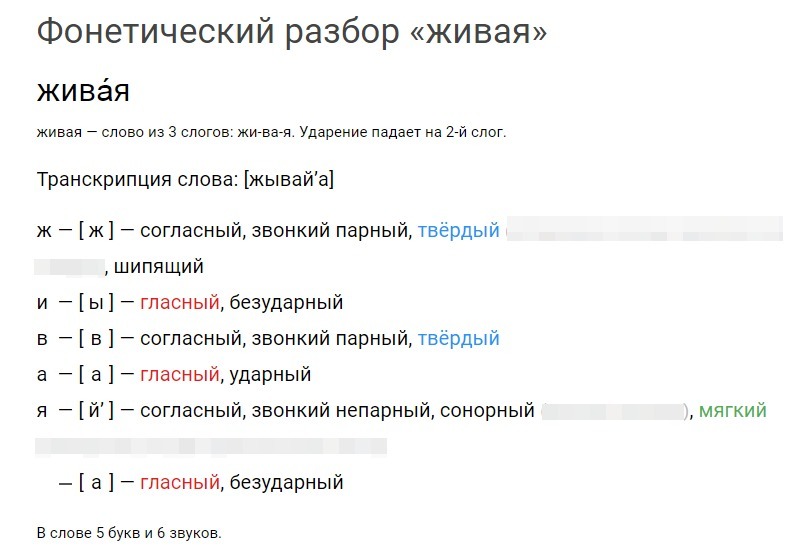
Task: Click the word "шипящий"
Action: pos(158,267)
